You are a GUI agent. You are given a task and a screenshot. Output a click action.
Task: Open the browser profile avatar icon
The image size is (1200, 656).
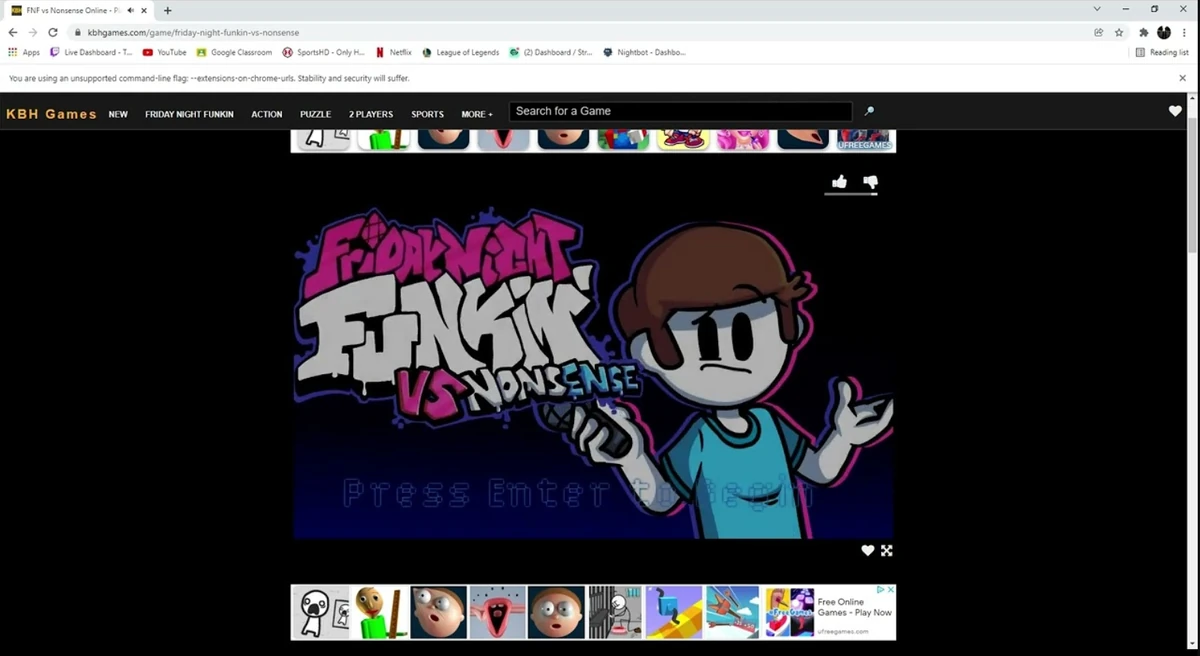pos(1163,32)
